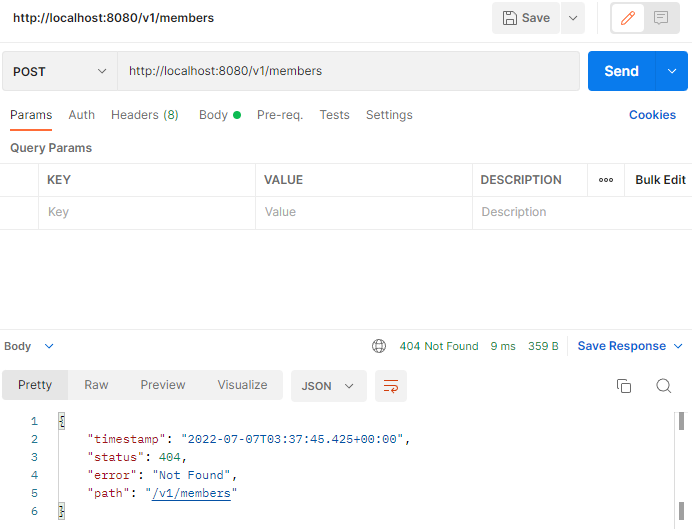Image resolution: width=692 pixels, height=529 pixels.
Task: Click the Description input cell
Action: [582, 212]
